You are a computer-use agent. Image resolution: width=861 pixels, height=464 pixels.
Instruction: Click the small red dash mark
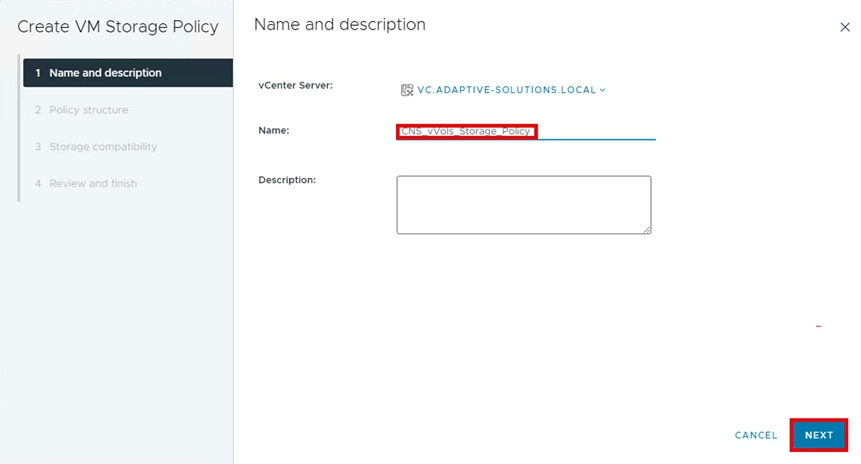[818, 326]
